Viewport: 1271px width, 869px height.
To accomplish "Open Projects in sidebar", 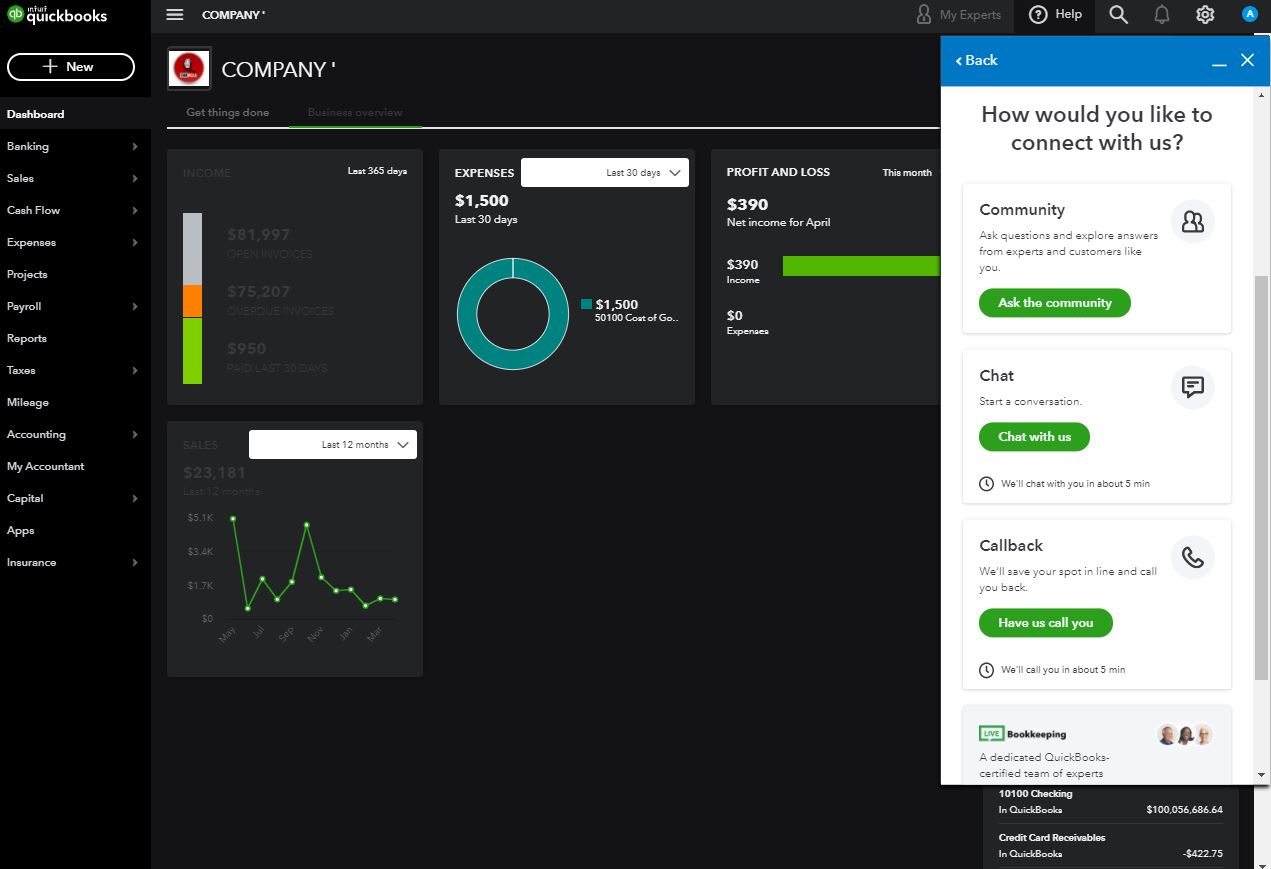I will 75,274.
